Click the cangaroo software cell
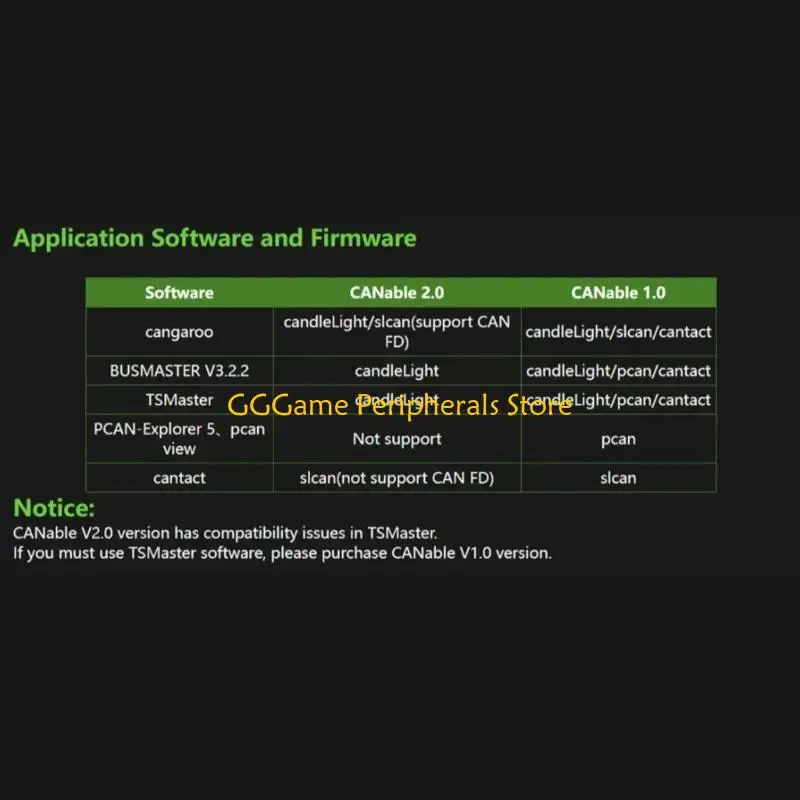 (x=179, y=332)
